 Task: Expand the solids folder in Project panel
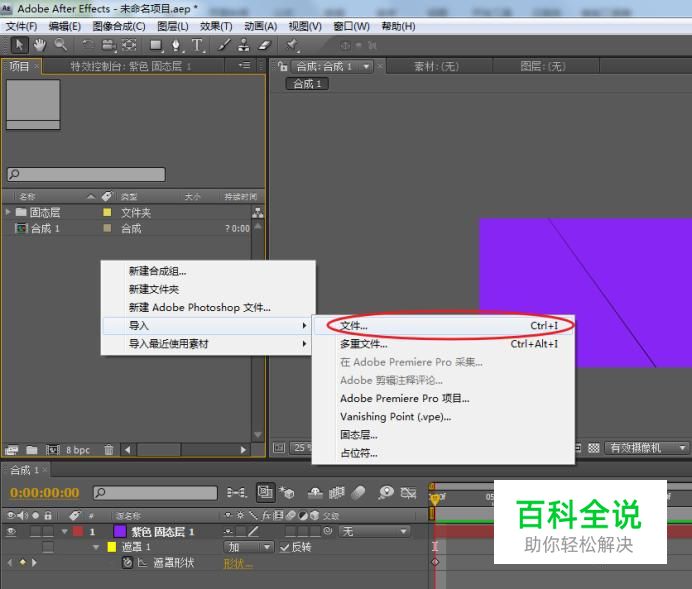(8, 212)
